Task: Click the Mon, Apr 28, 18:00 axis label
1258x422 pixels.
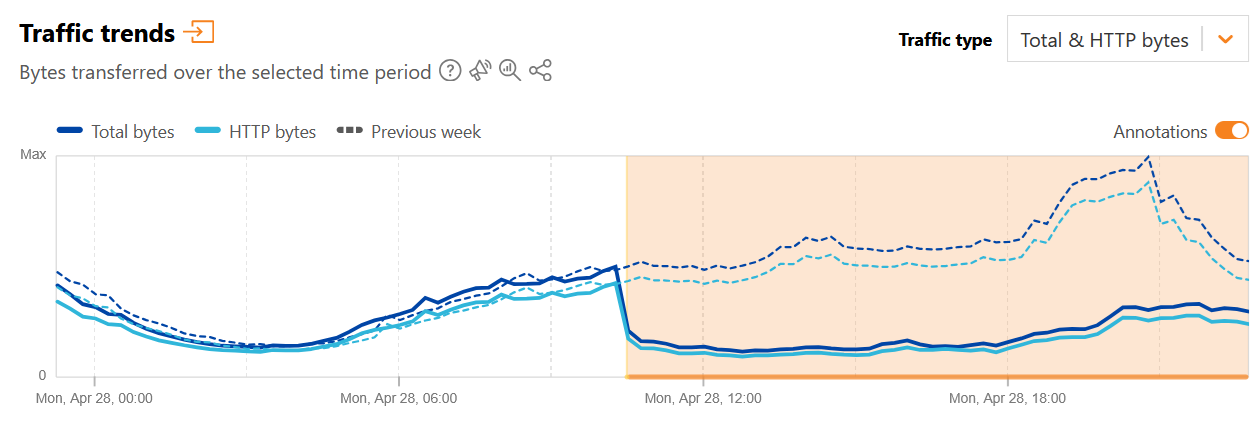Action: tap(1007, 398)
